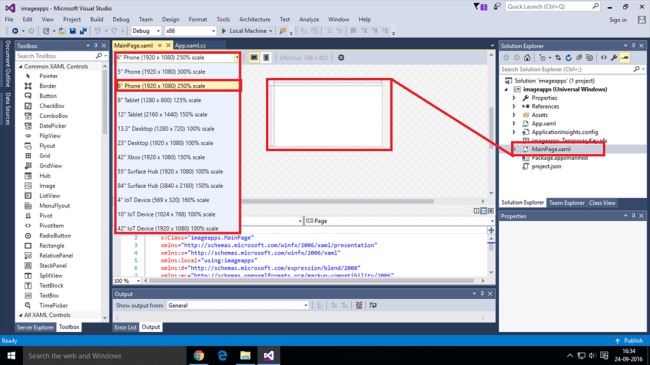650x365 pixels.
Task: Switch to Team Explorer tab
Action: (566, 203)
